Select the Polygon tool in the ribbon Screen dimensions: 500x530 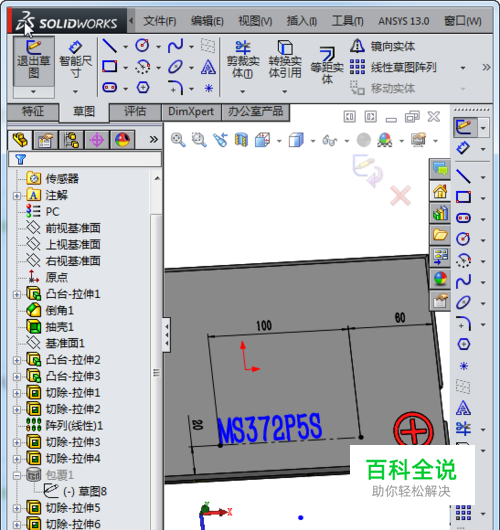point(143,88)
